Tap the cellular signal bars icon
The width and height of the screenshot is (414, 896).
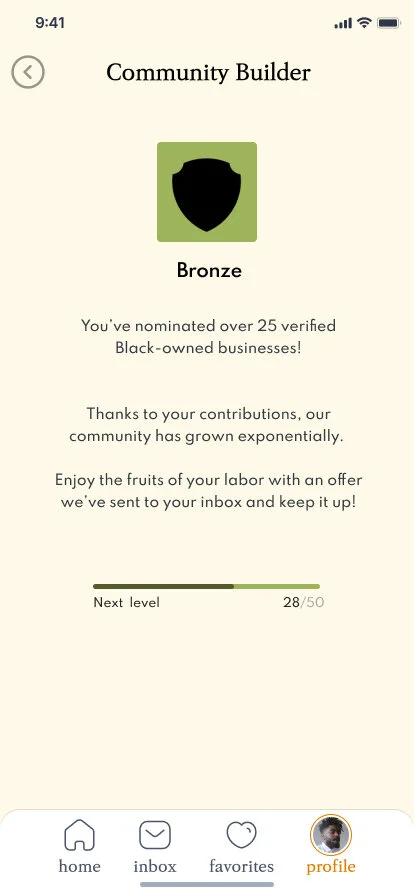(x=343, y=23)
